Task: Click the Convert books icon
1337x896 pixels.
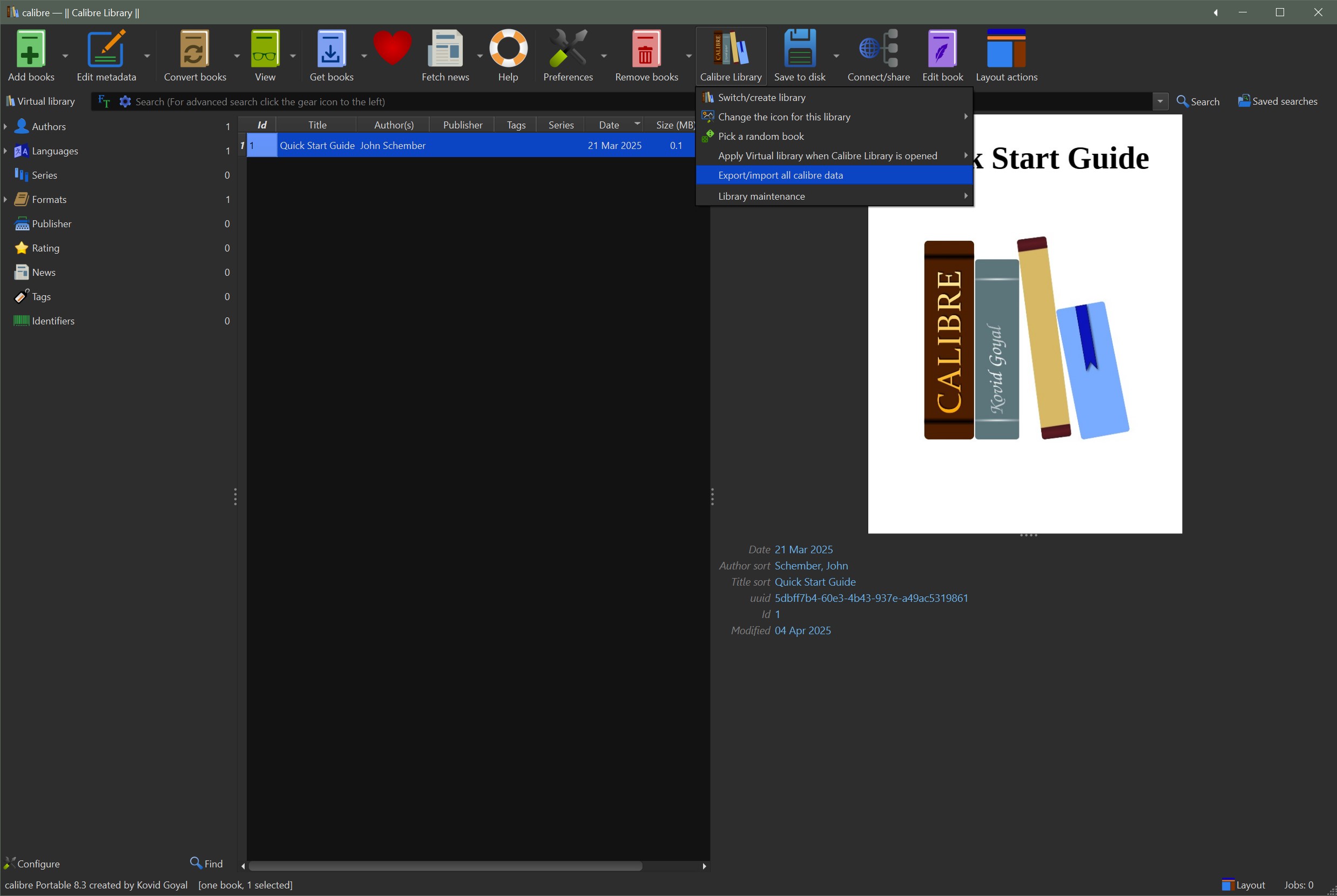Action: tap(194, 49)
